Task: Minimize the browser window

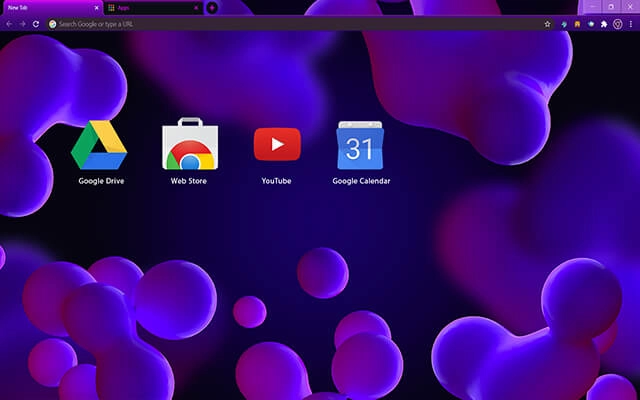Action: click(593, 7)
